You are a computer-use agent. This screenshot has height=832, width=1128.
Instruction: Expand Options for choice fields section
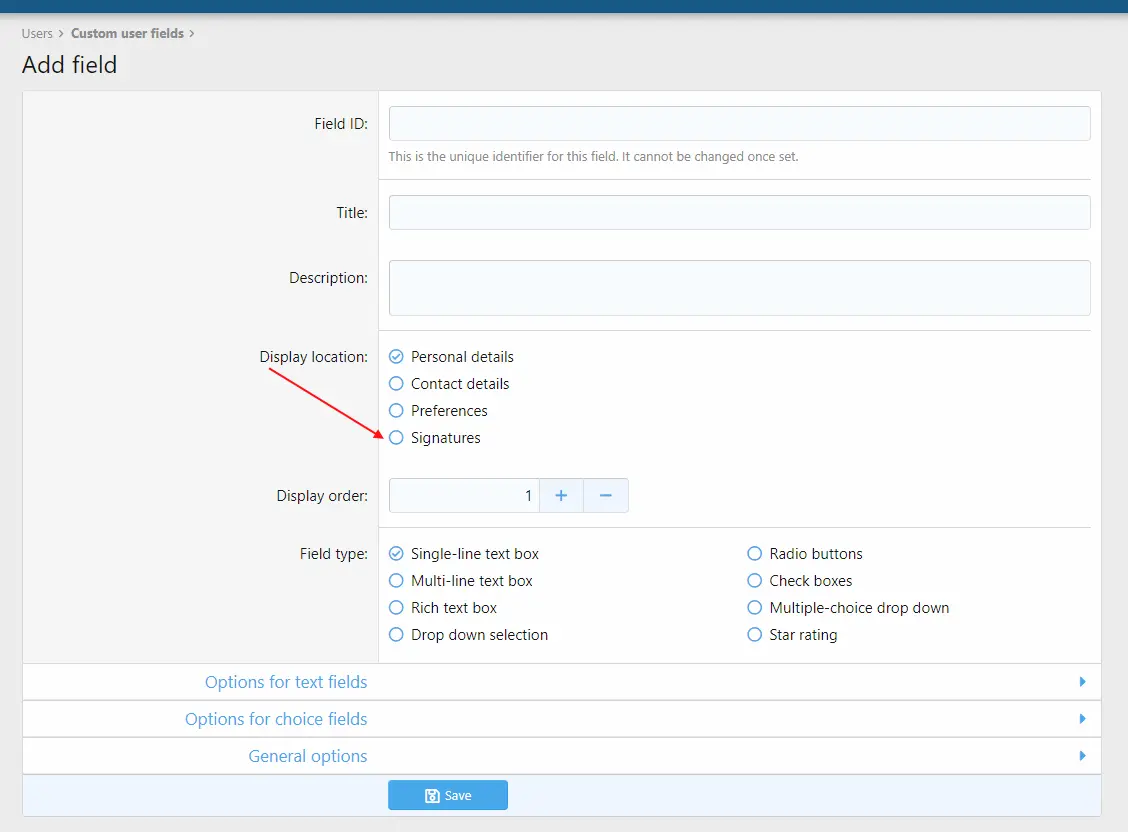click(x=562, y=719)
